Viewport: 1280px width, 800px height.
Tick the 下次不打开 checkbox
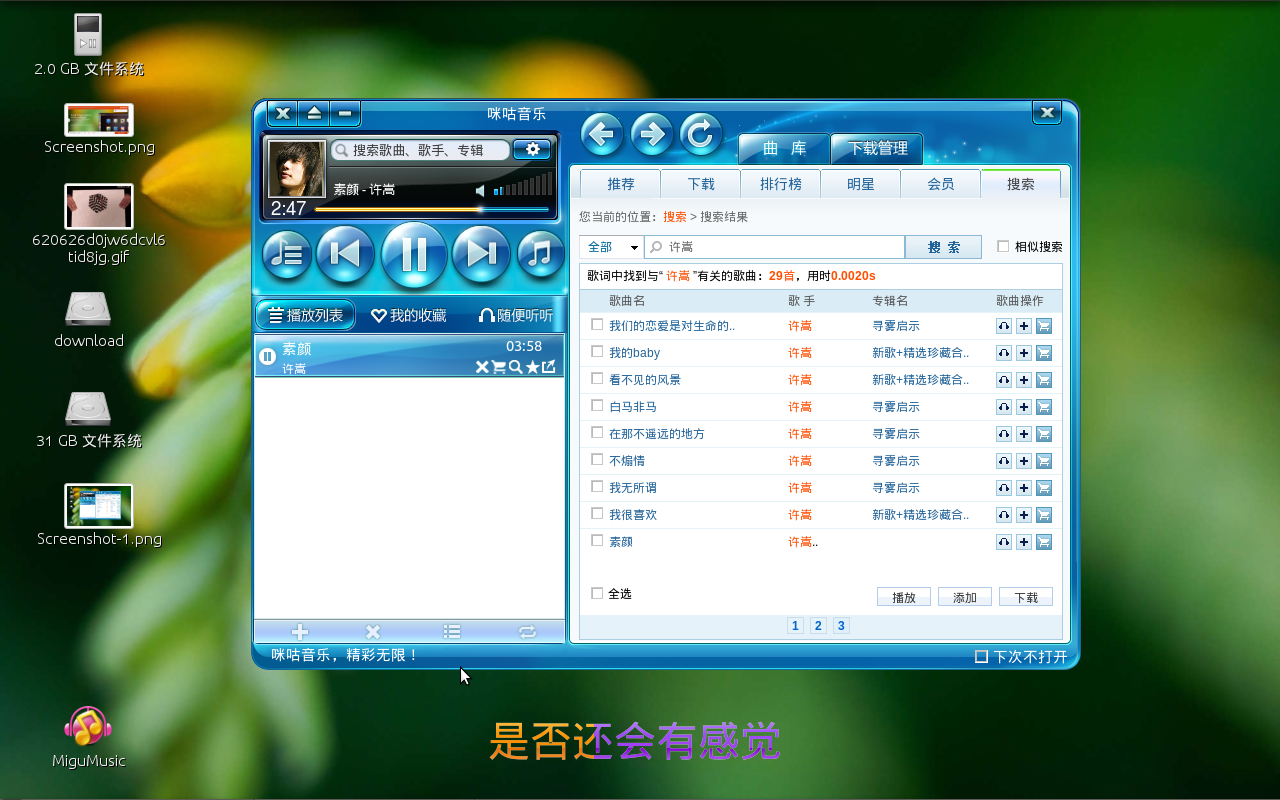tap(981, 657)
